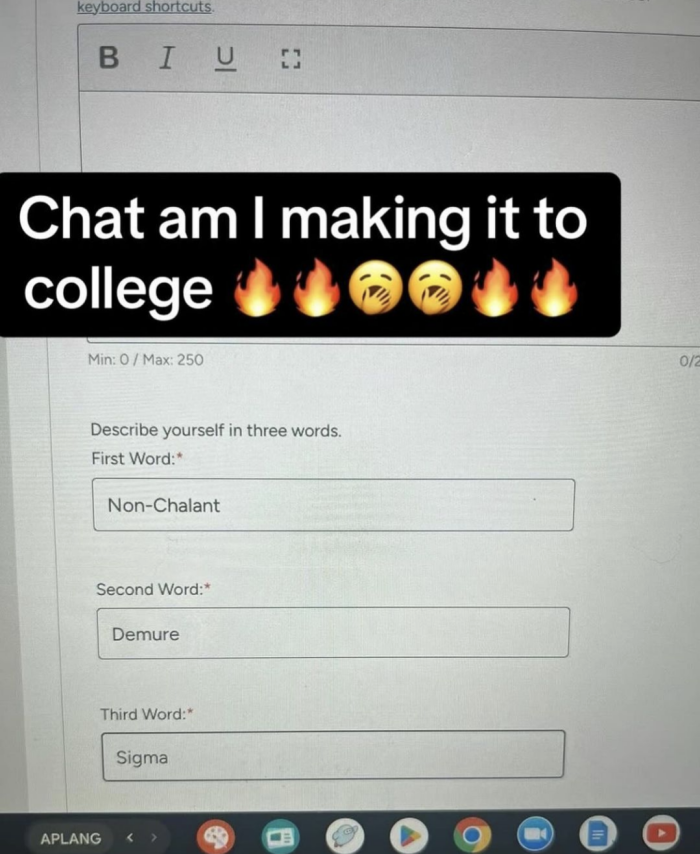Switch to the previous desk with left chevron
Screen dimensions: 700x854
pyautogui.click(x=130, y=838)
